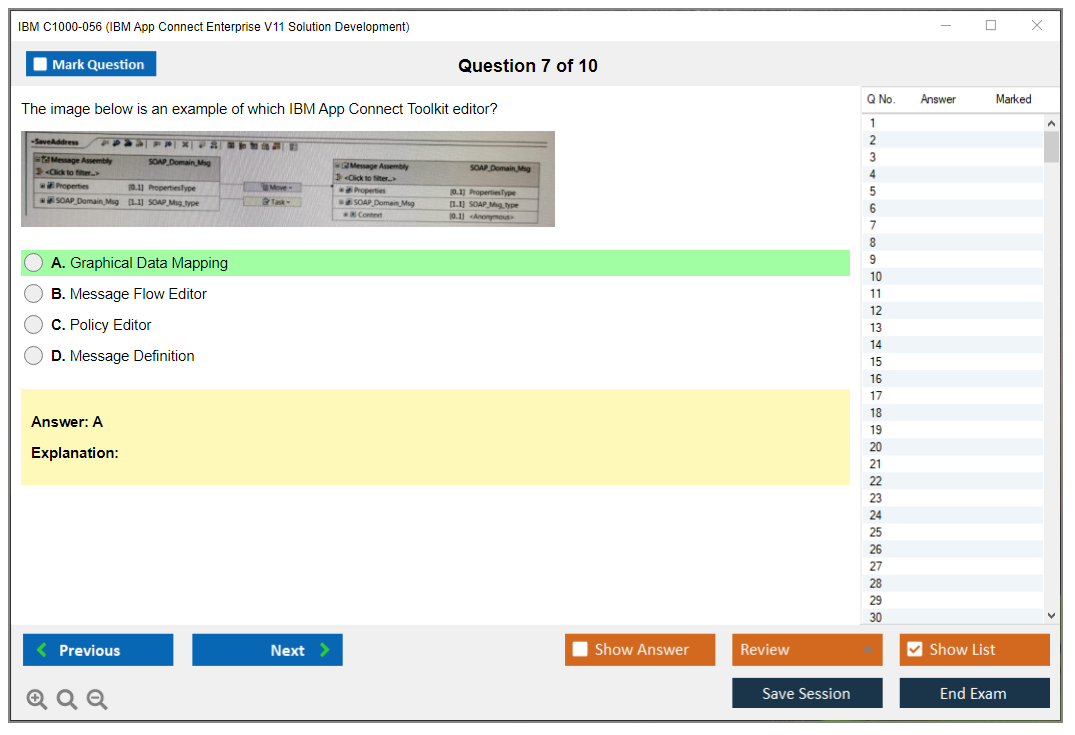
Task: Select option D Message Definition
Action: coord(34,356)
